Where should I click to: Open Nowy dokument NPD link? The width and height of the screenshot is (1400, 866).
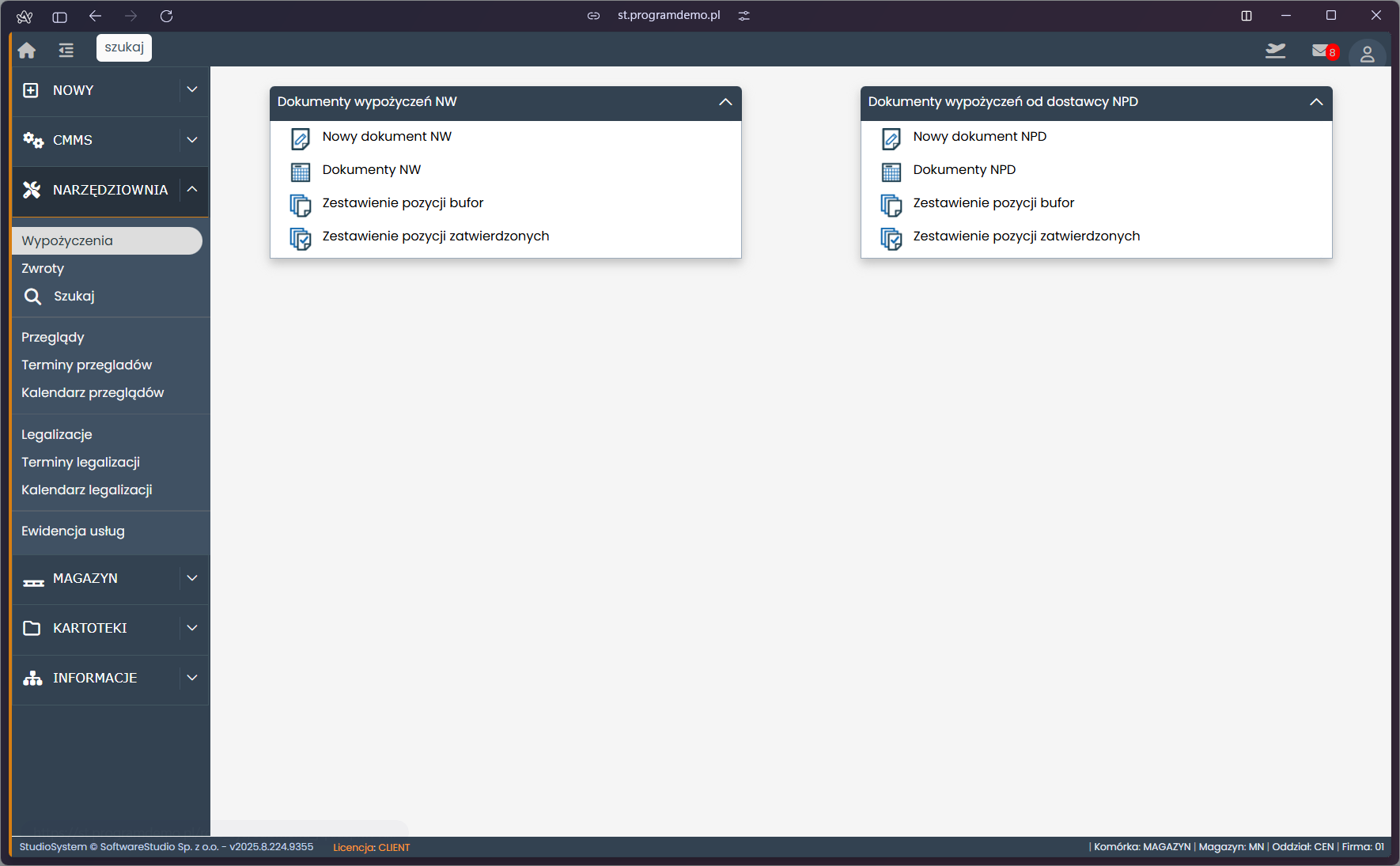(x=979, y=137)
